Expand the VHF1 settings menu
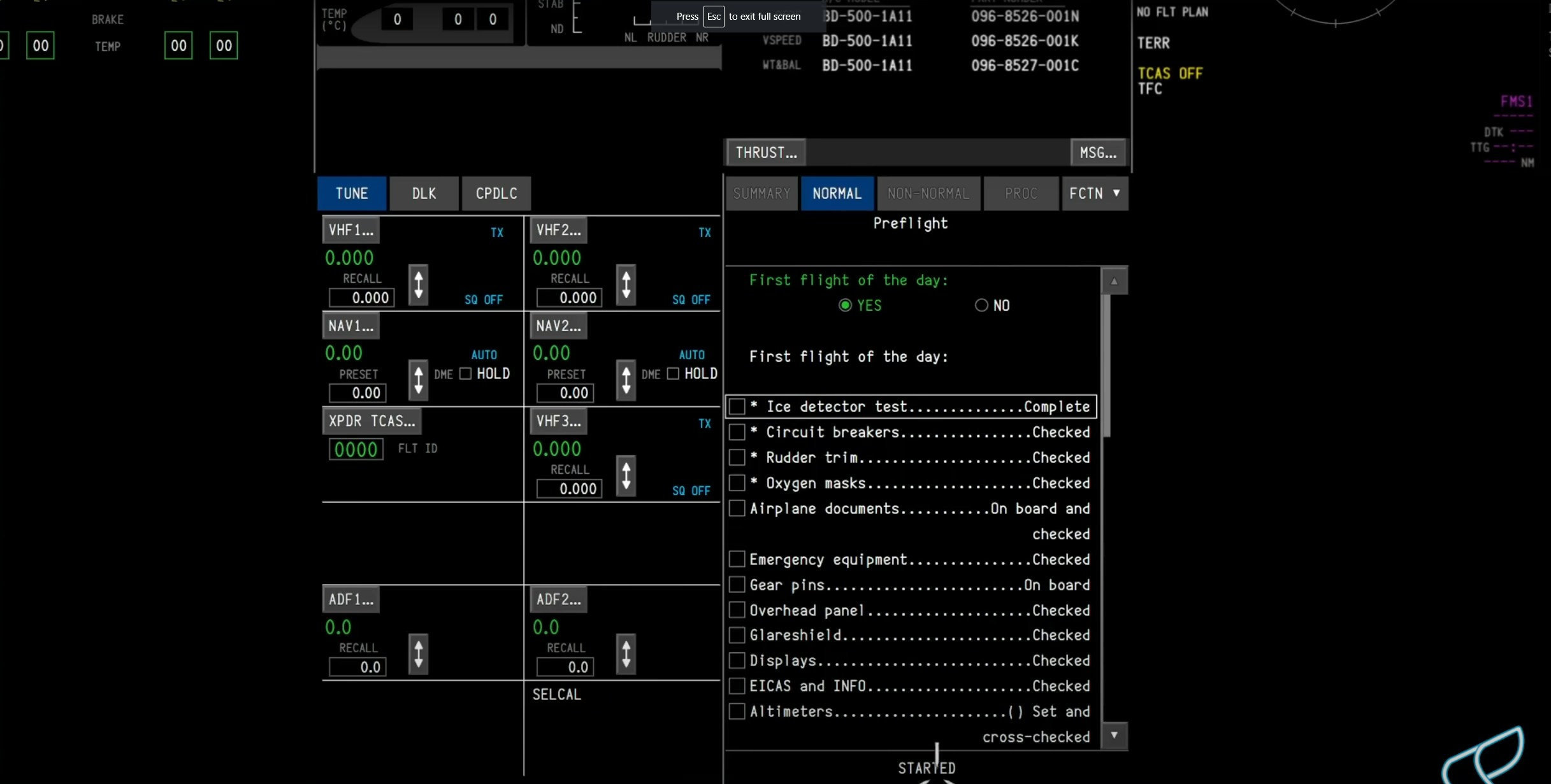Viewport: 1551px width, 784px height. pyautogui.click(x=351, y=231)
